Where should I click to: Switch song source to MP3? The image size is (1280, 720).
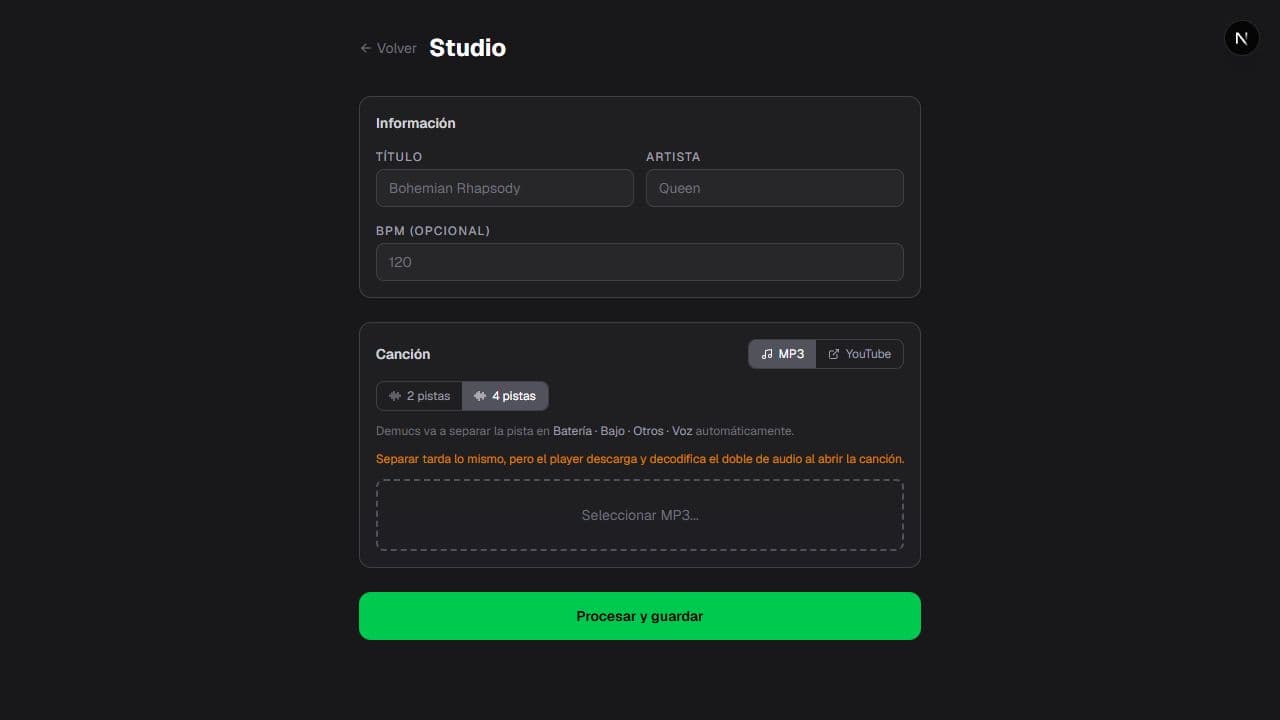(782, 354)
